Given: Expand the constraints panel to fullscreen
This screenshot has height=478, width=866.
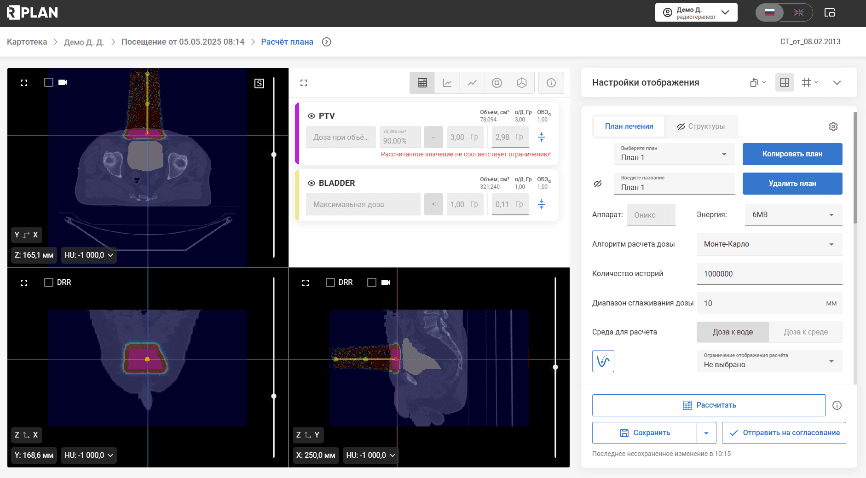Looking at the screenshot, I should [x=303, y=83].
